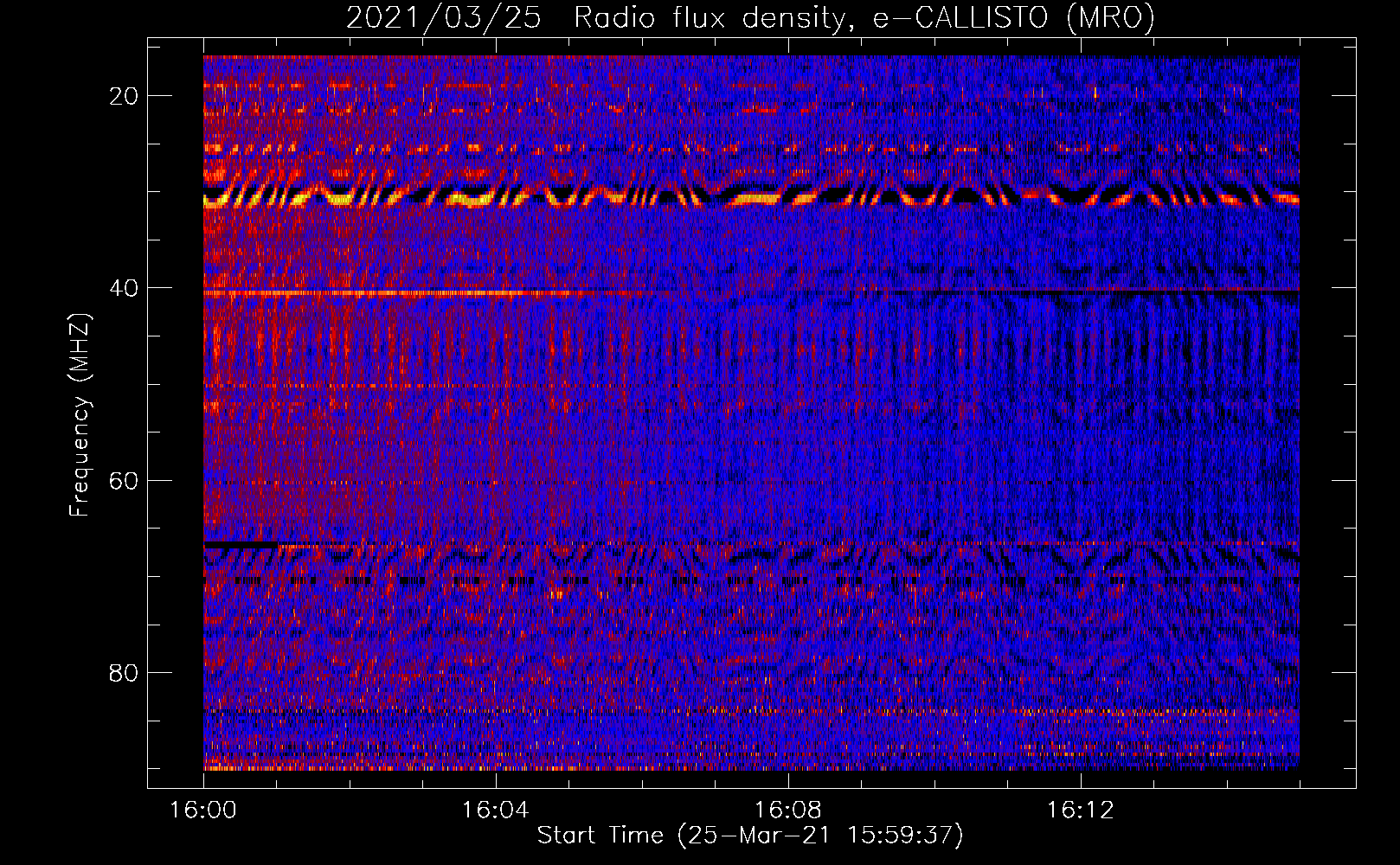Select the '16:12' time tick label
1400x865 pixels.
[1081, 811]
